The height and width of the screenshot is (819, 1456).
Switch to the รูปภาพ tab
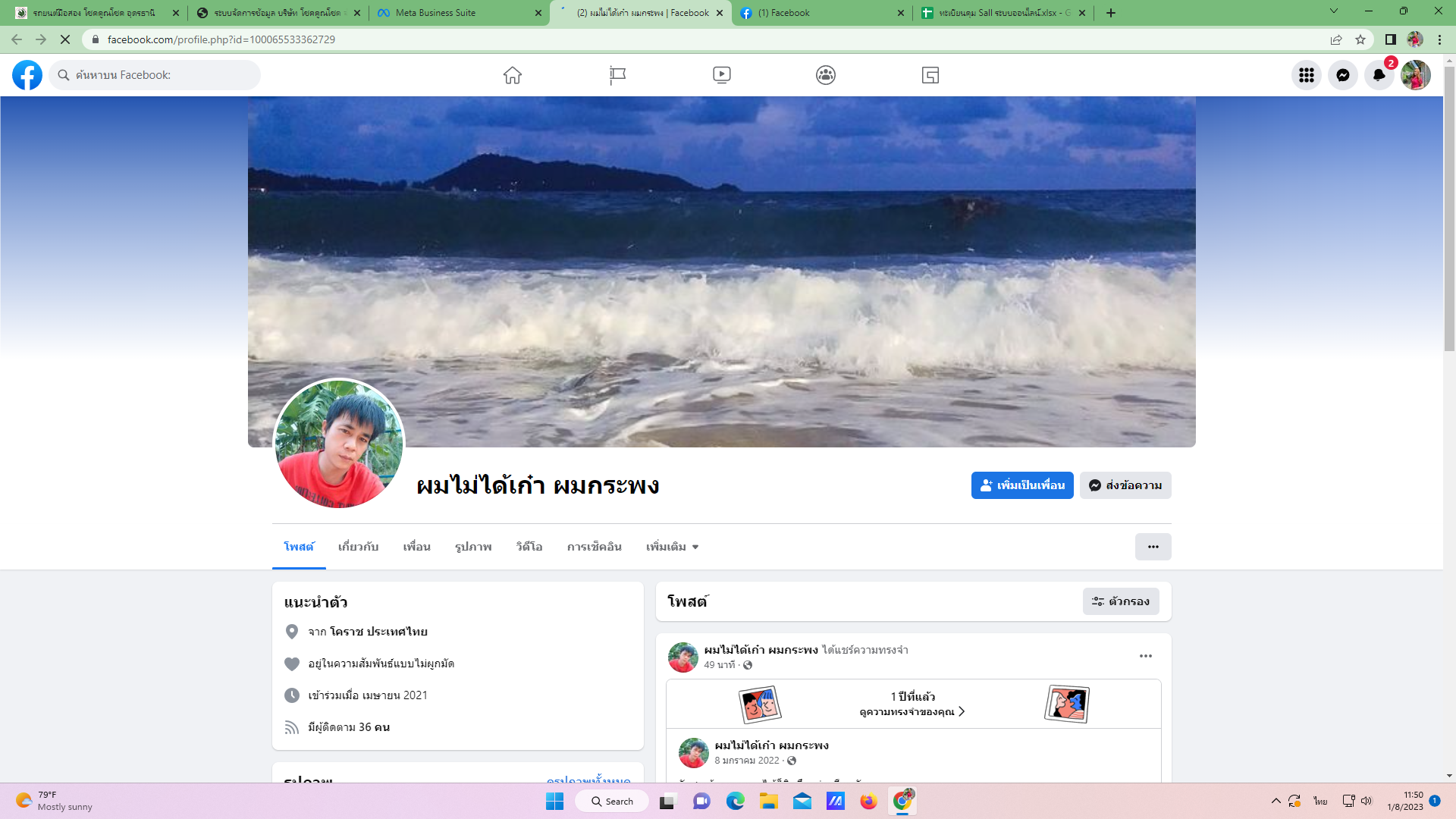[473, 547]
